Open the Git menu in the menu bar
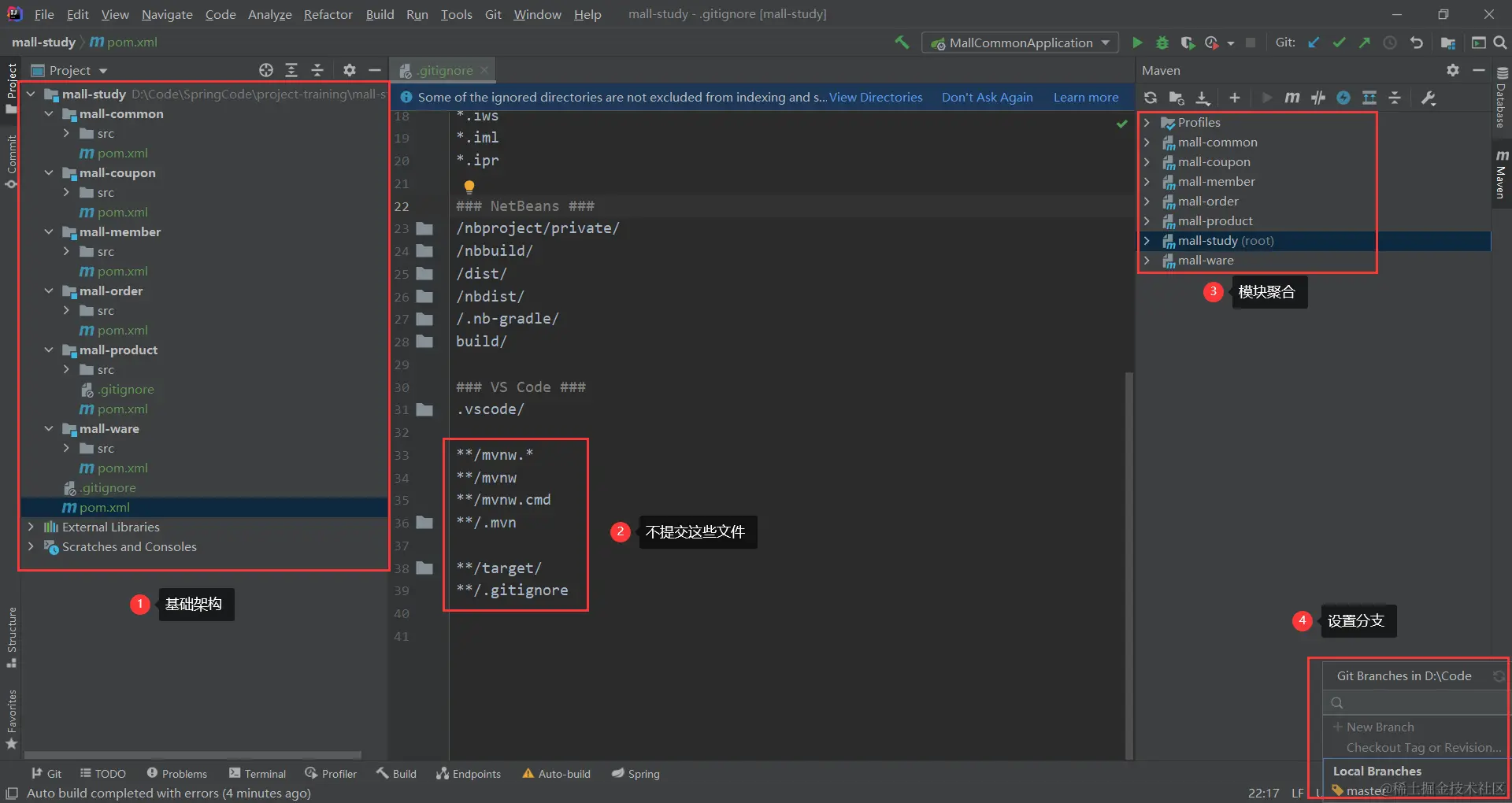Viewport: 1512px width, 803px height. pyautogui.click(x=493, y=14)
